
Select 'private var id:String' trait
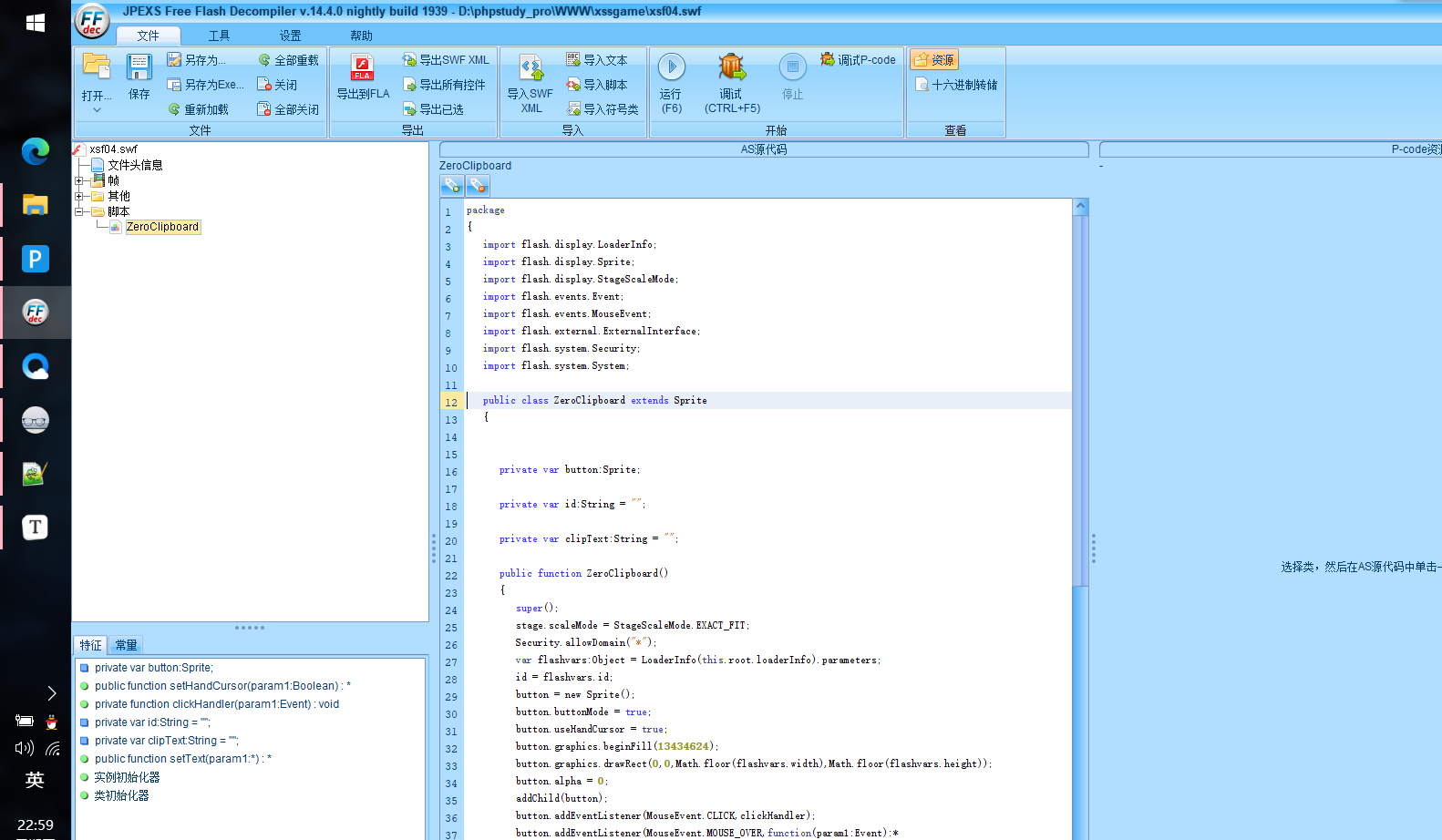152,722
